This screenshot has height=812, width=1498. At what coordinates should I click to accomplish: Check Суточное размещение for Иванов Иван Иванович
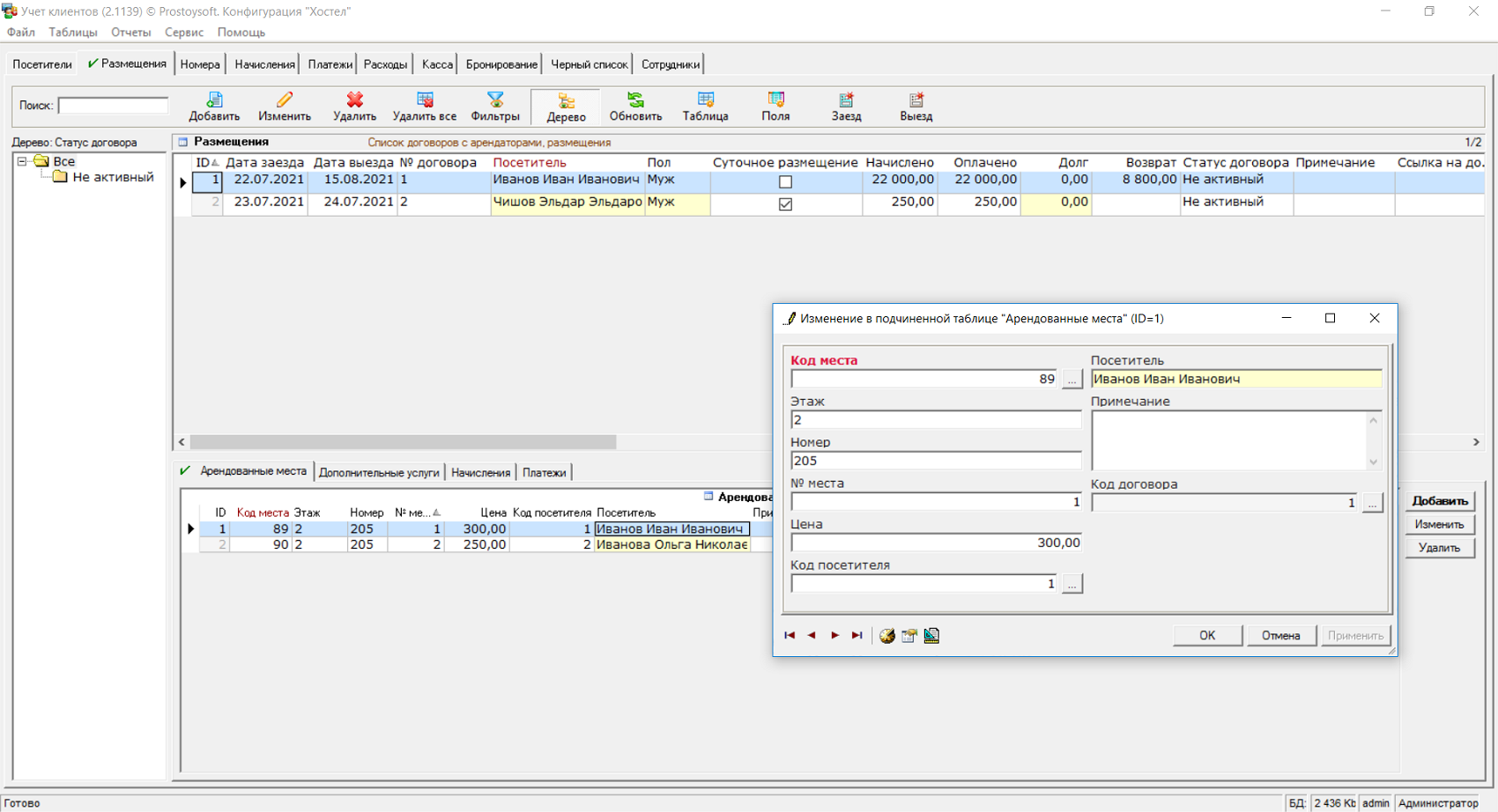pyautogui.click(x=785, y=182)
